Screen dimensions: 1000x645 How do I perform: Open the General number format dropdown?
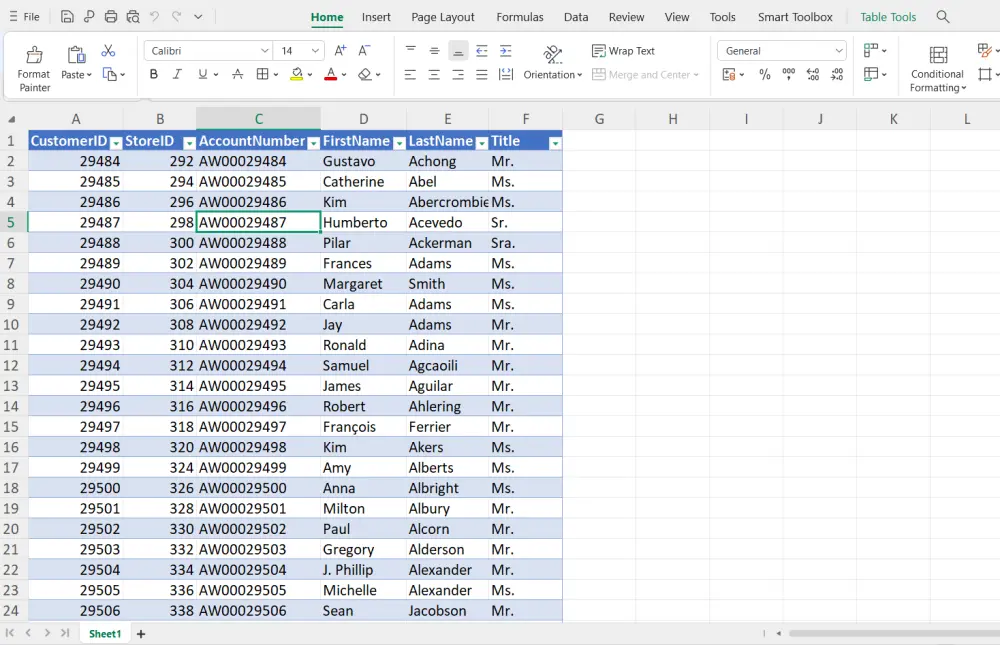click(839, 50)
